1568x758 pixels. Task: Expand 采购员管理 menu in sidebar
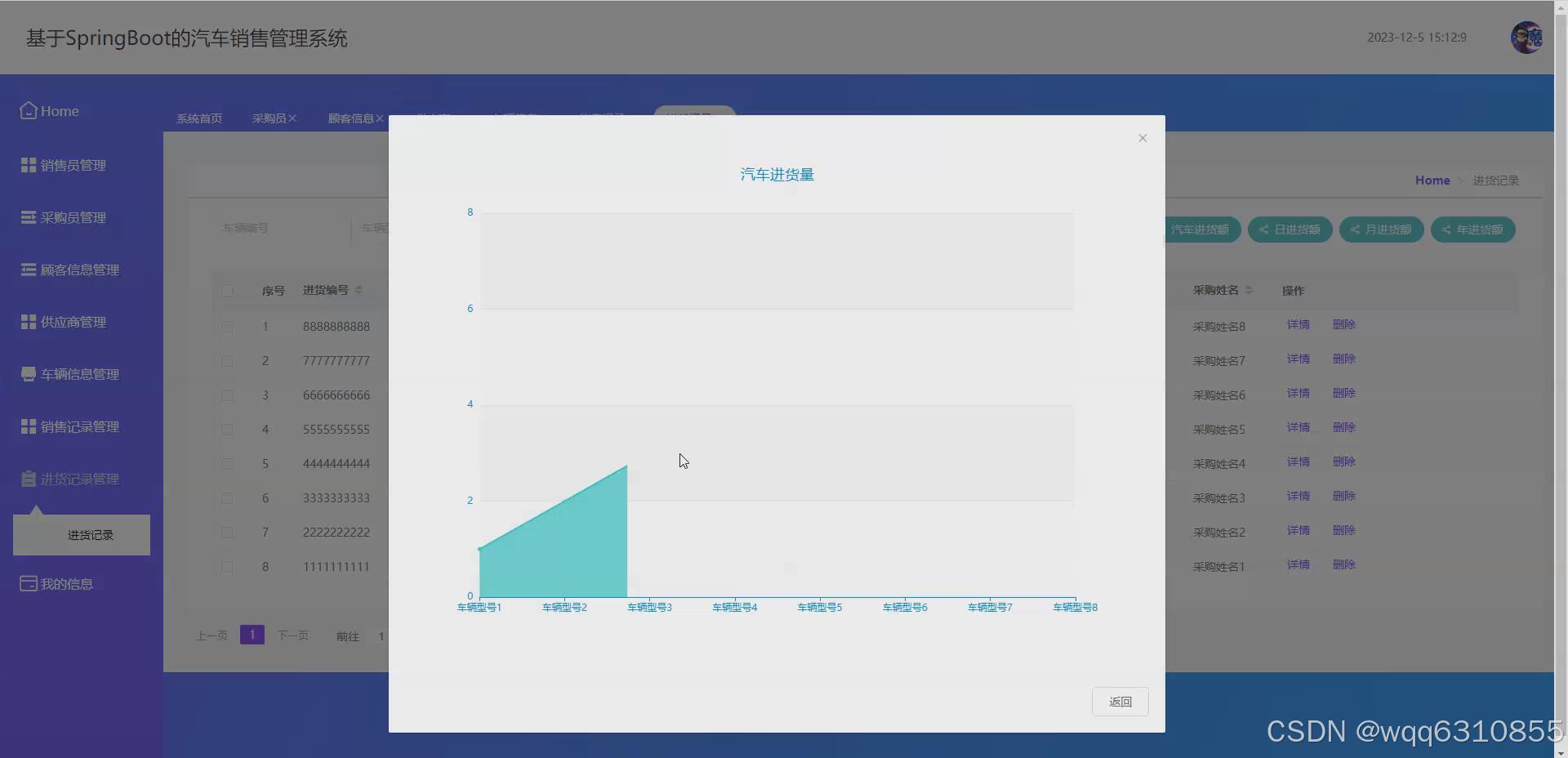pyautogui.click(x=73, y=217)
